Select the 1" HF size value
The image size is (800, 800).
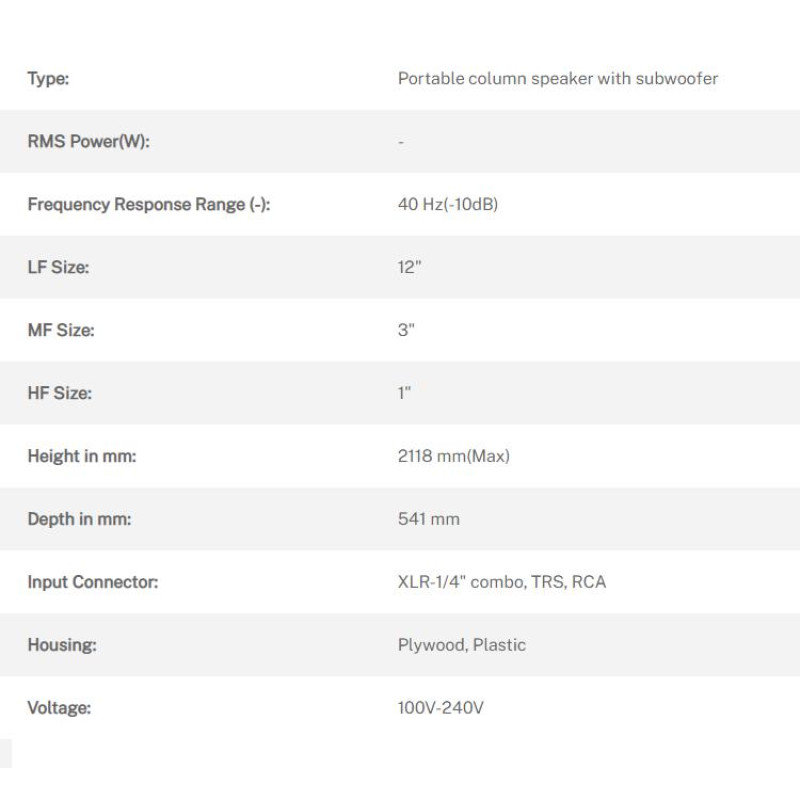coord(405,393)
